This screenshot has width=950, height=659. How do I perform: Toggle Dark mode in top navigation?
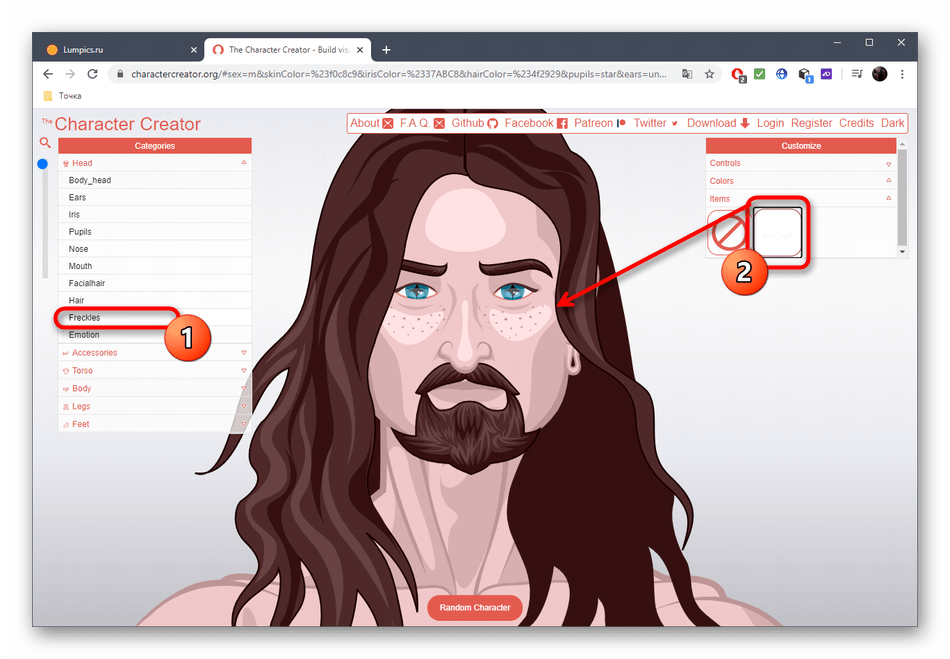click(x=892, y=123)
